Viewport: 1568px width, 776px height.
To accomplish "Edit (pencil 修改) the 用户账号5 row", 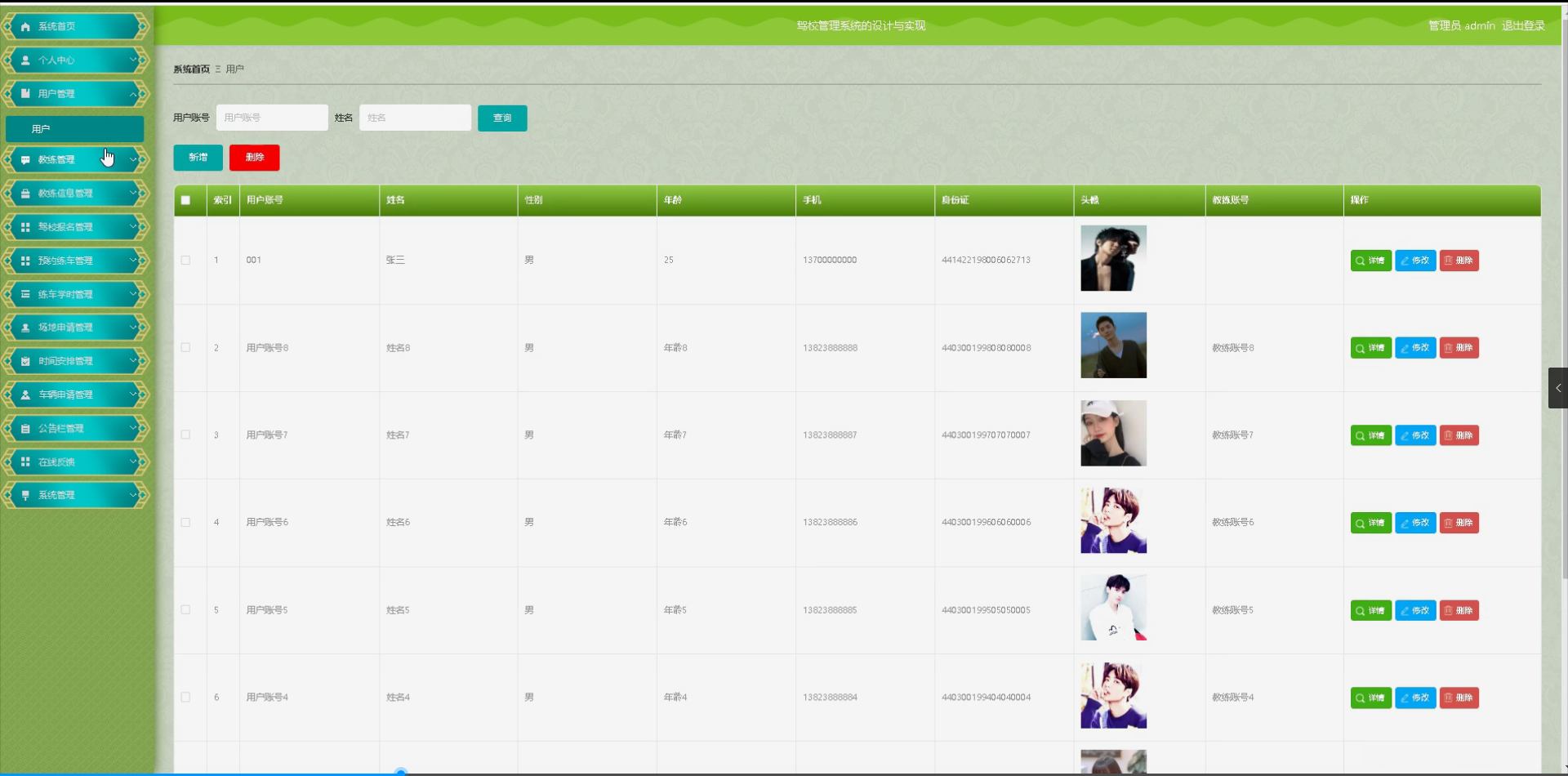I will click(x=1415, y=610).
